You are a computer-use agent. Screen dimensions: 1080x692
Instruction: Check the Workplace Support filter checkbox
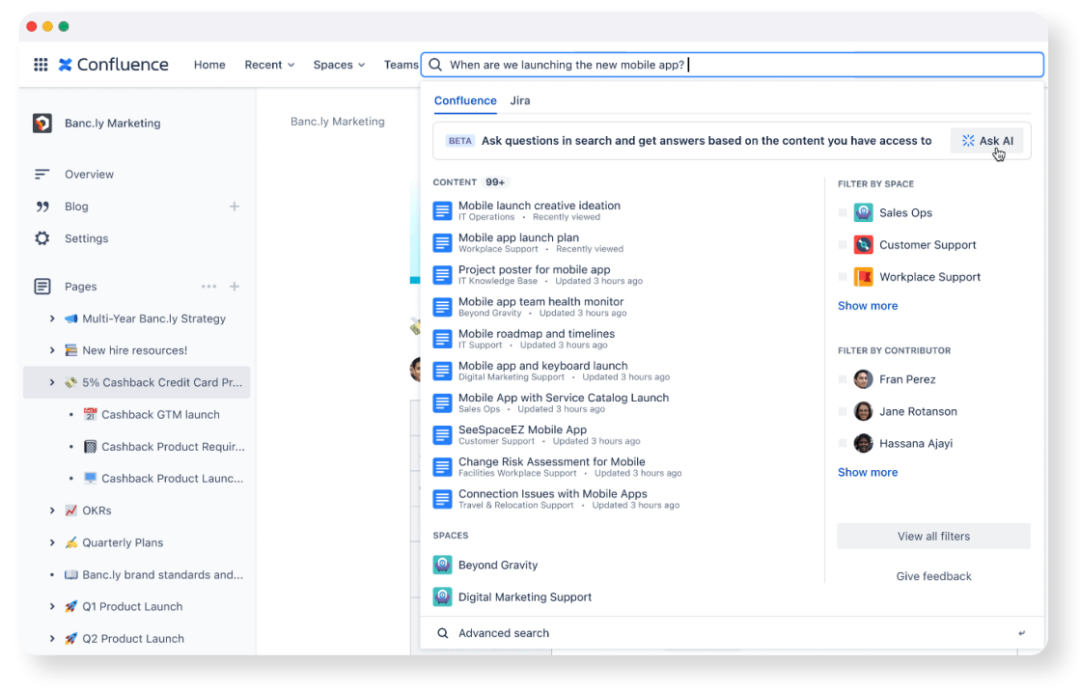click(841, 276)
